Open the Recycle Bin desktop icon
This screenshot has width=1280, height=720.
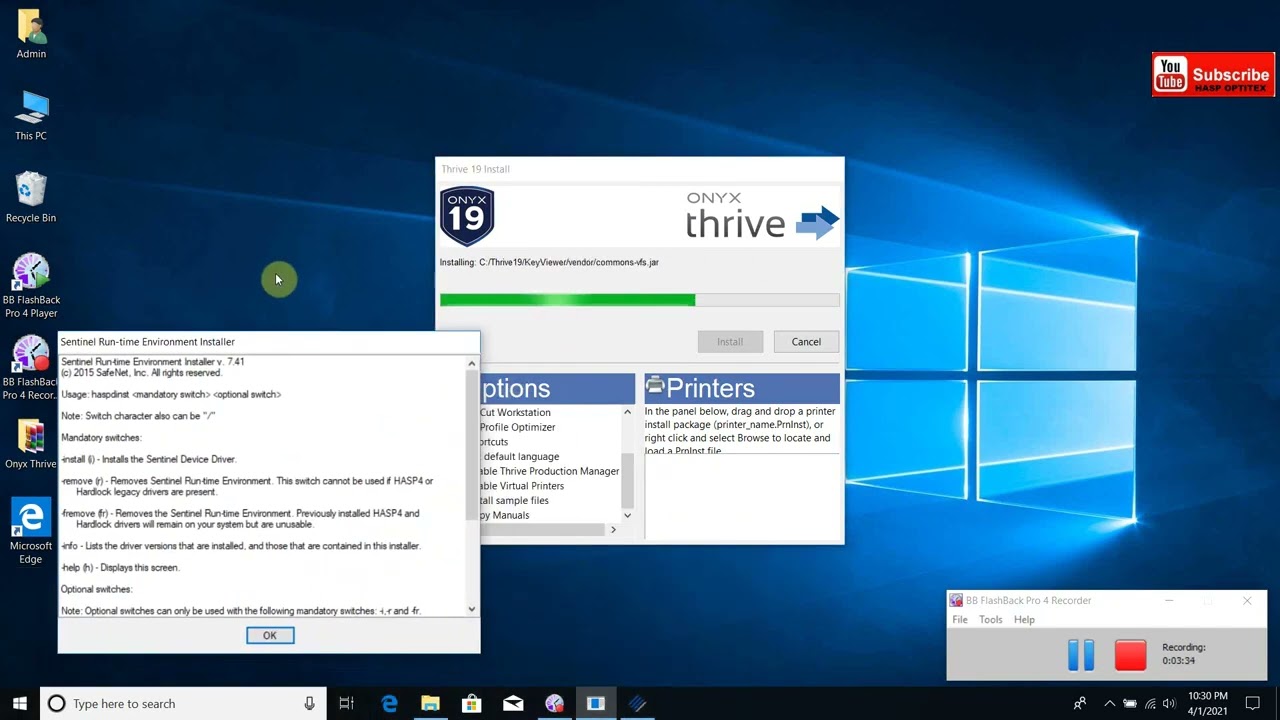(x=31, y=198)
